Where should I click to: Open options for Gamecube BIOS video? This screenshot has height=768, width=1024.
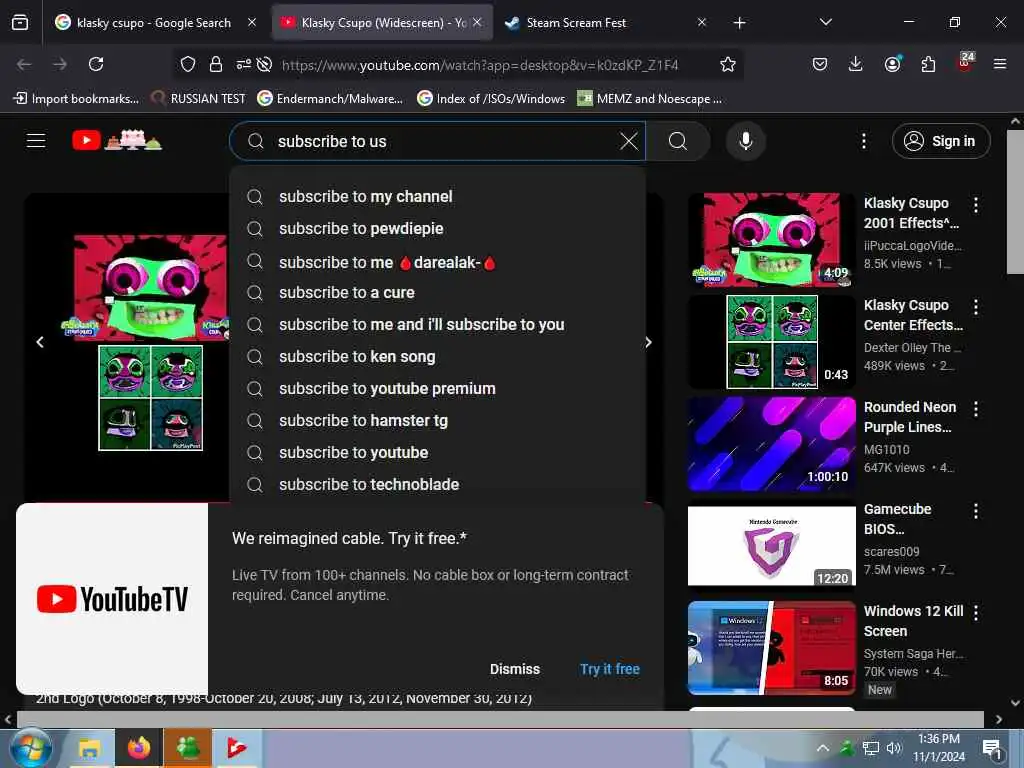pos(976,511)
